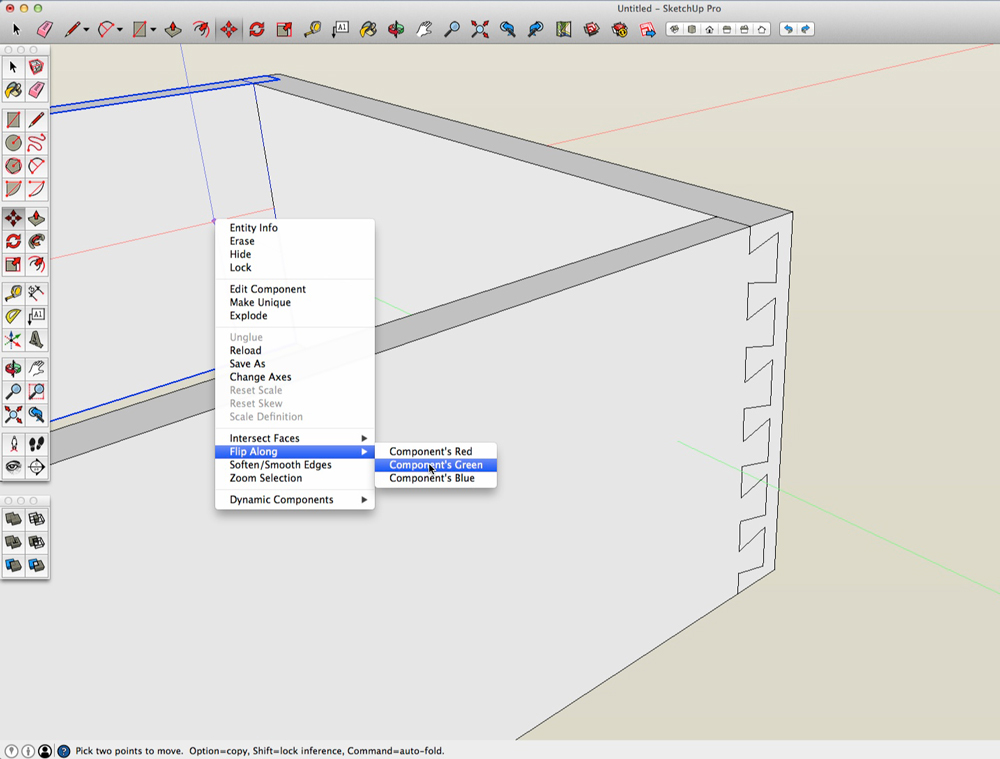
Task: Open the Line tool dropdown arrow
Action: click(x=86, y=30)
